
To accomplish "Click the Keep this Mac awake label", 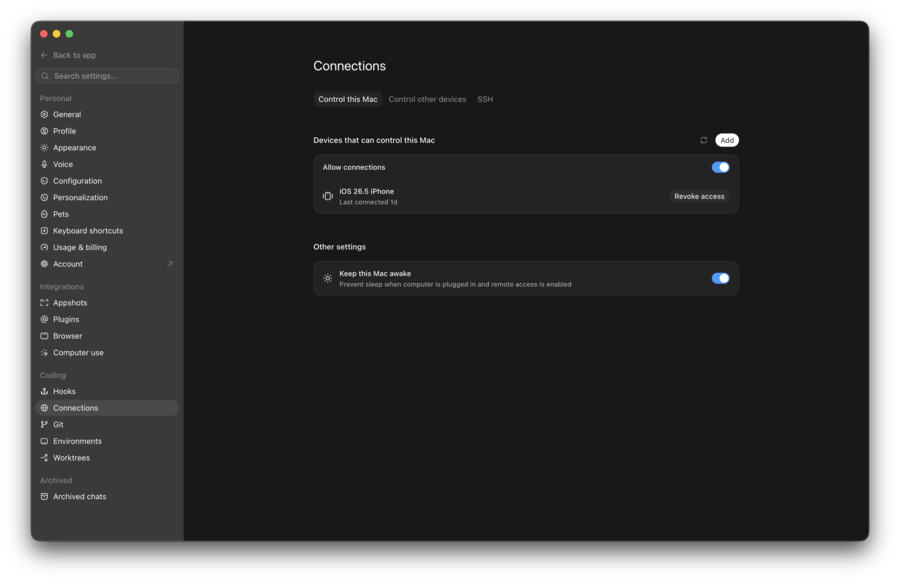I will click(375, 274).
